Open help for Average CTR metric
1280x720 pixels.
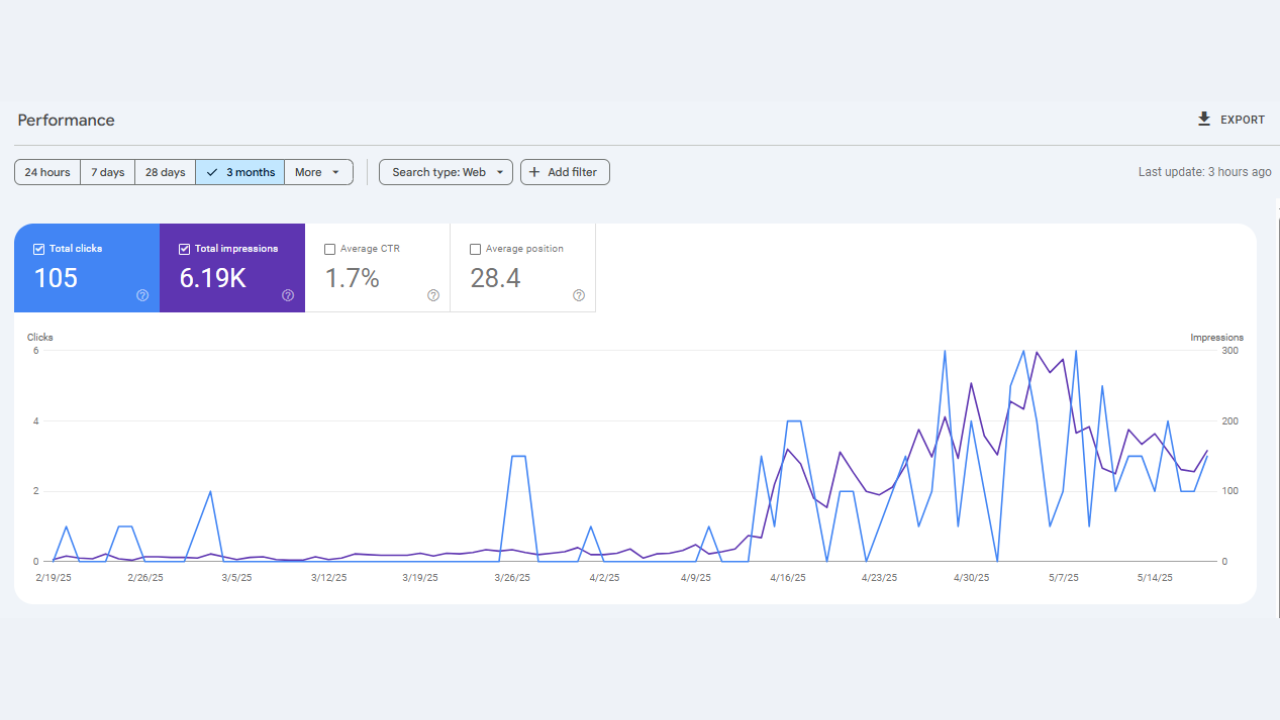click(x=433, y=295)
